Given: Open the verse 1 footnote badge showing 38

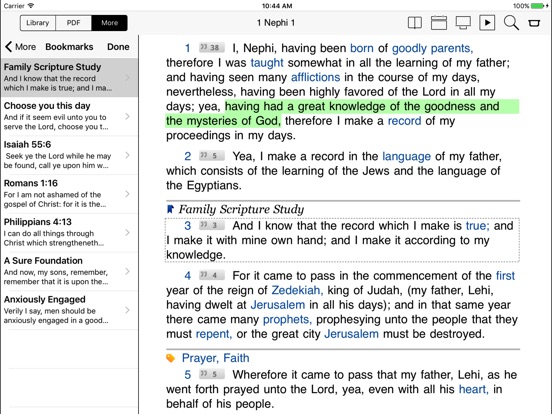Looking at the screenshot, I should point(212,48).
